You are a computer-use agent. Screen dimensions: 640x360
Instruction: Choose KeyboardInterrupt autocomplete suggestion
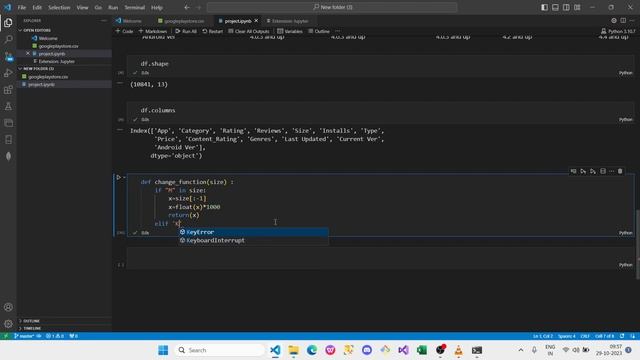(x=253, y=240)
